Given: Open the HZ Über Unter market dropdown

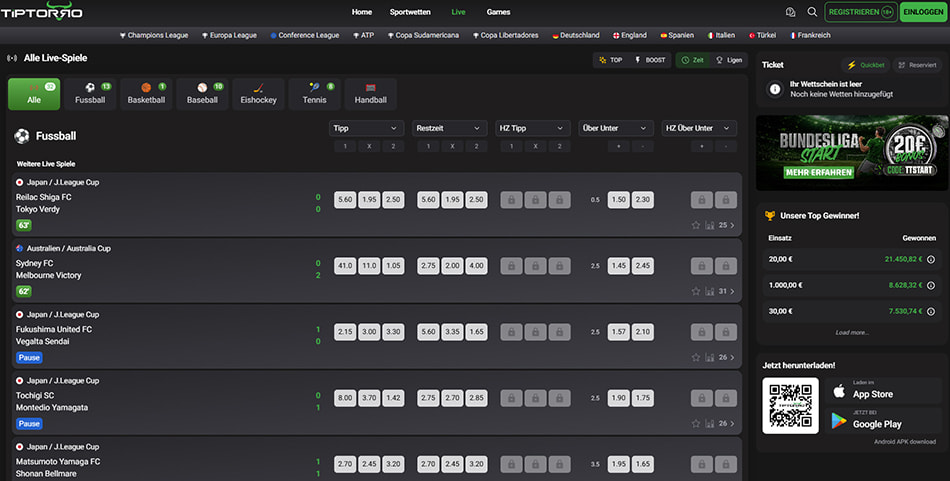Looking at the screenshot, I should (x=699, y=128).
